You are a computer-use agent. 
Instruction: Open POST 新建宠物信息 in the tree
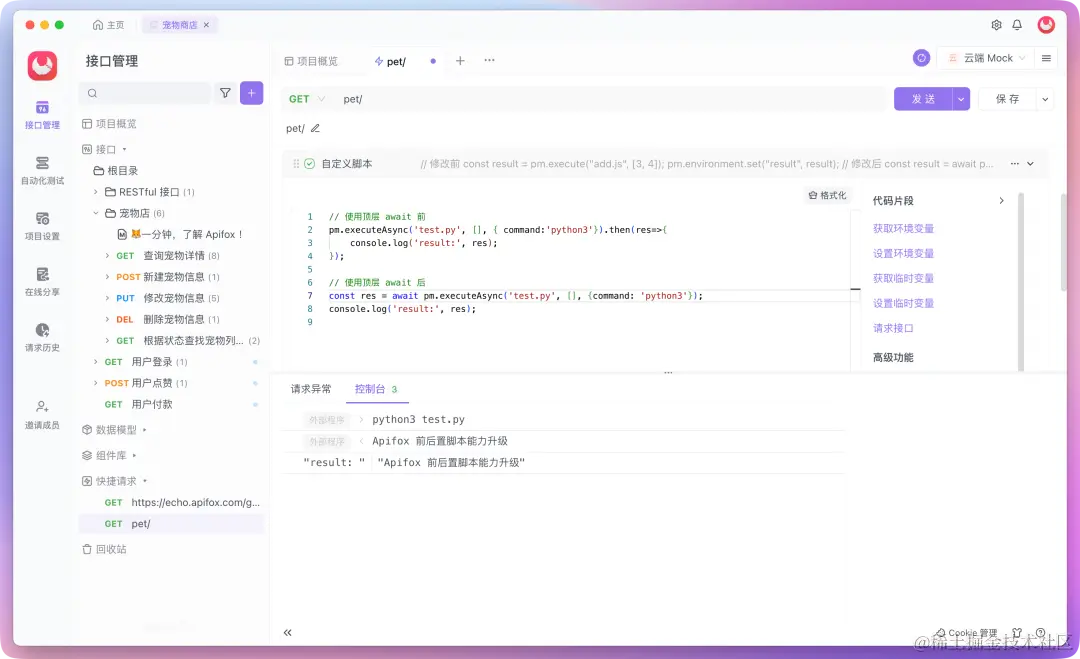[x=166, y=277]
